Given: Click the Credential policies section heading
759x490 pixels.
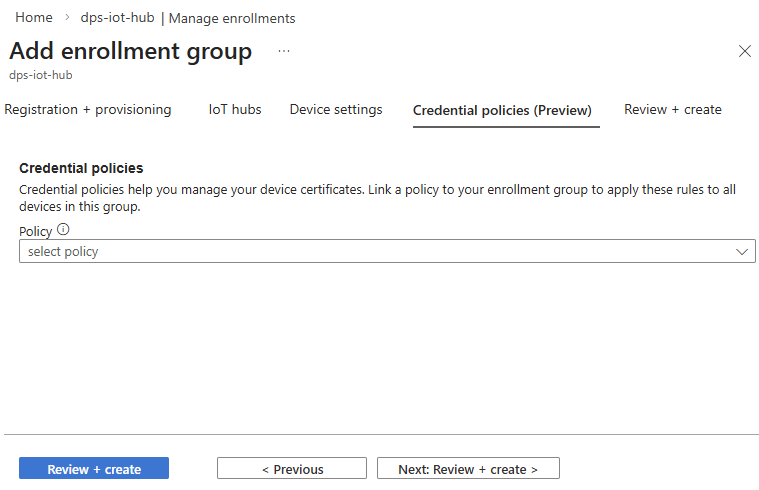Looking at the screenshot, I should (x=81, y=168).
